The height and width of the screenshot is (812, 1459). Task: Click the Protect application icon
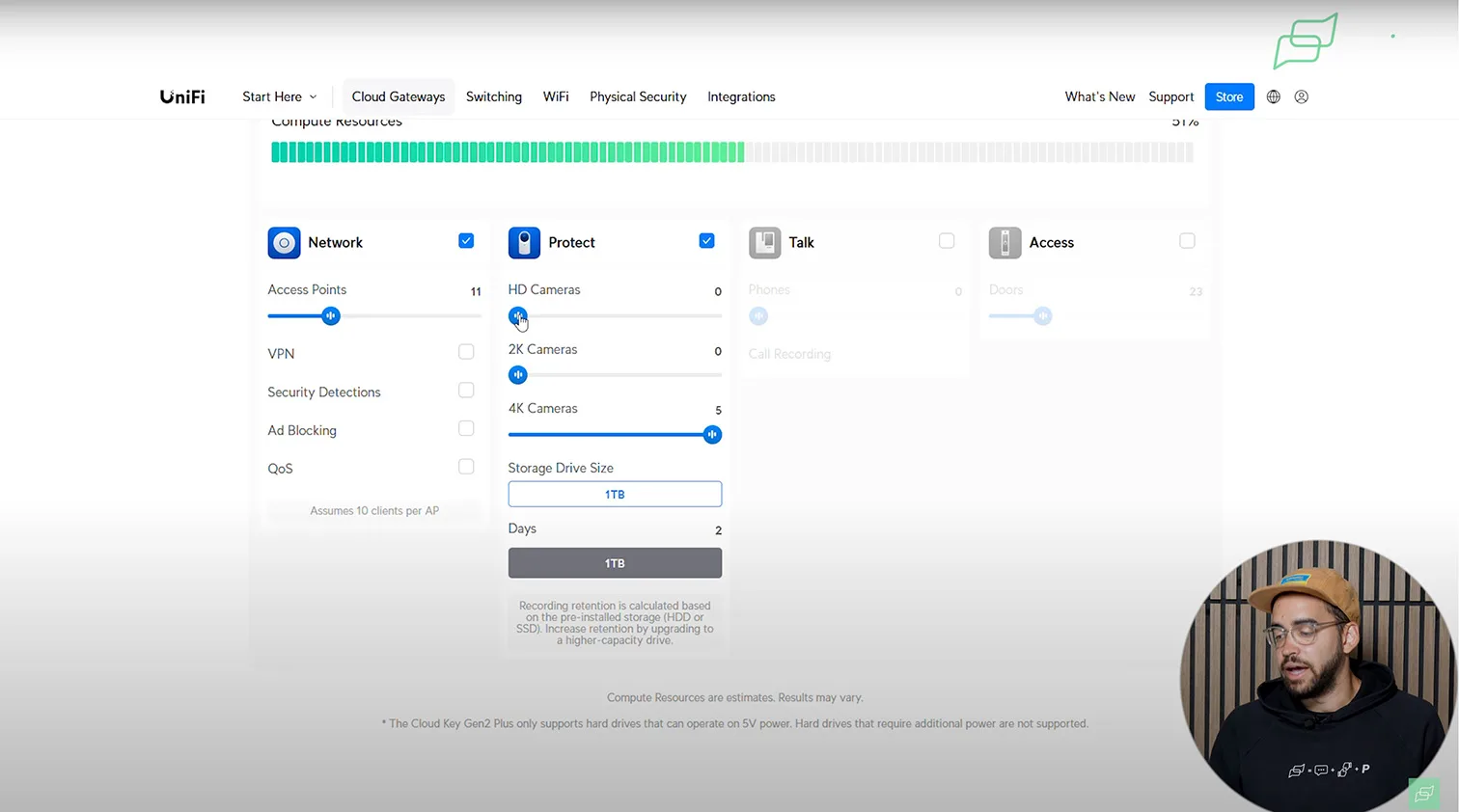pyautogui.click(x=524, y=243)
